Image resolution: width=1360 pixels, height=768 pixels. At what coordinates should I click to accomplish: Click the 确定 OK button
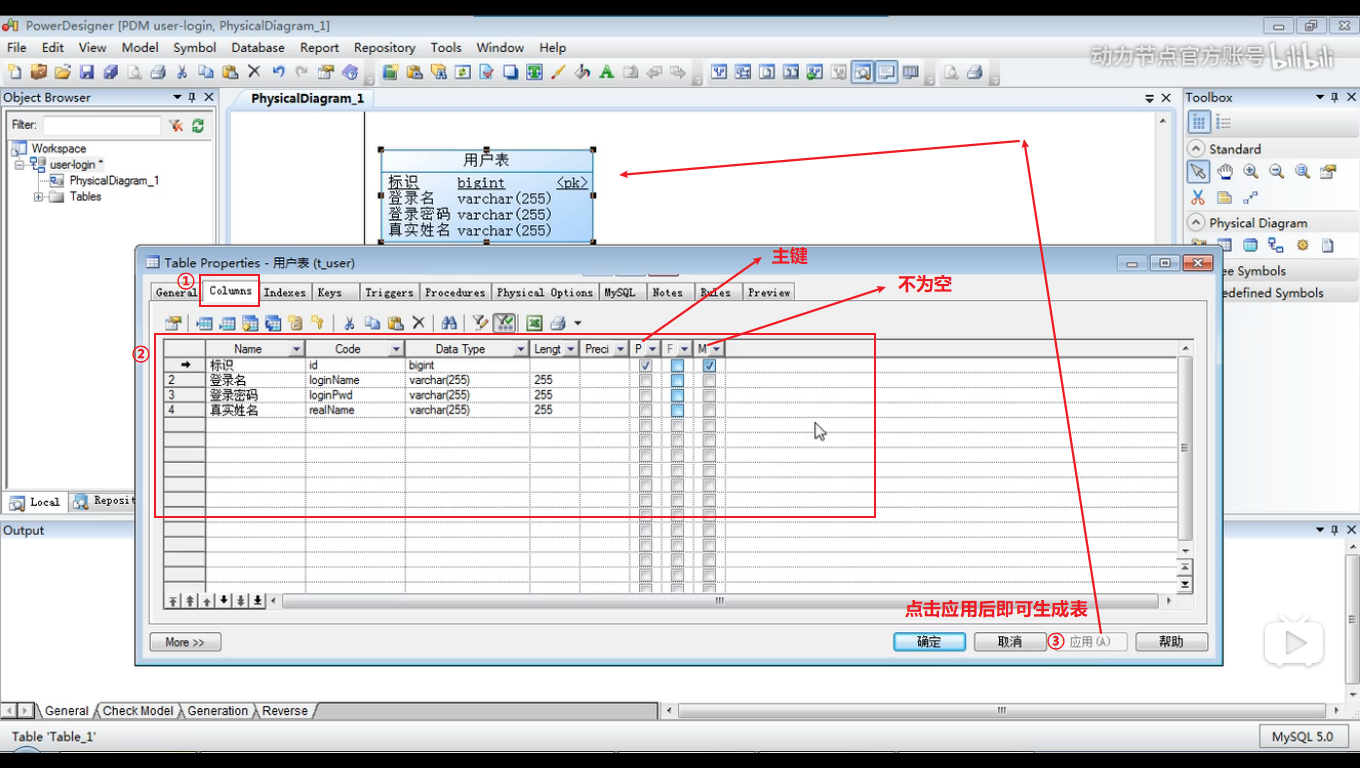[929, 642]
